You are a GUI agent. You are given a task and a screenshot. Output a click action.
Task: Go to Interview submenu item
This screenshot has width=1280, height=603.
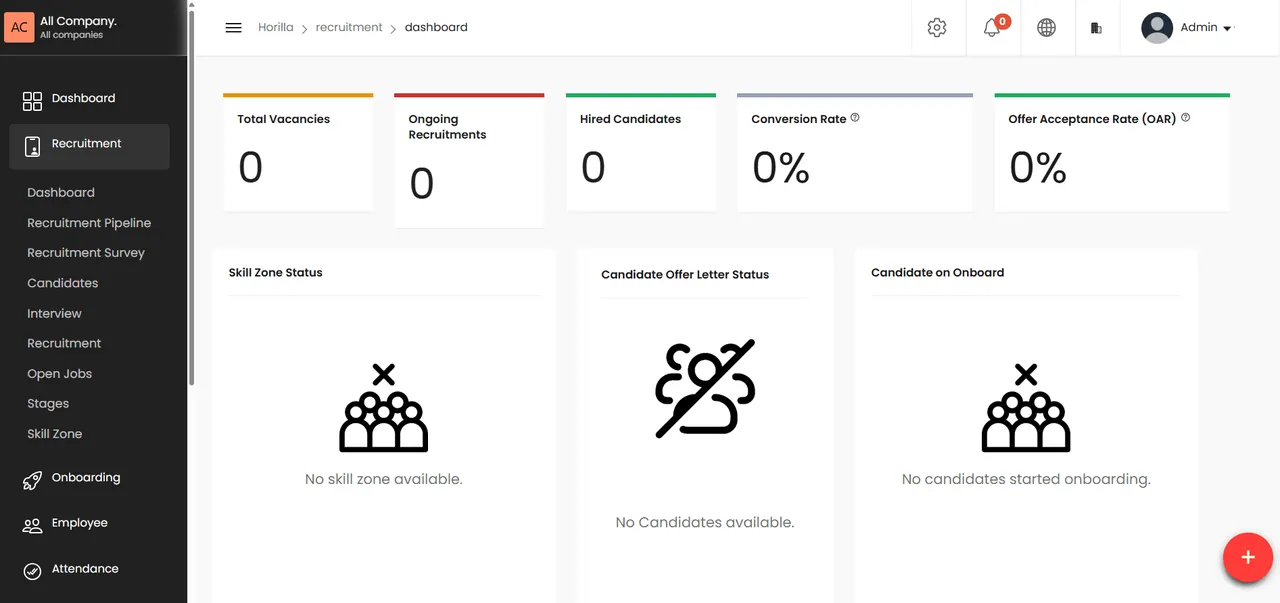coord(54,313)
